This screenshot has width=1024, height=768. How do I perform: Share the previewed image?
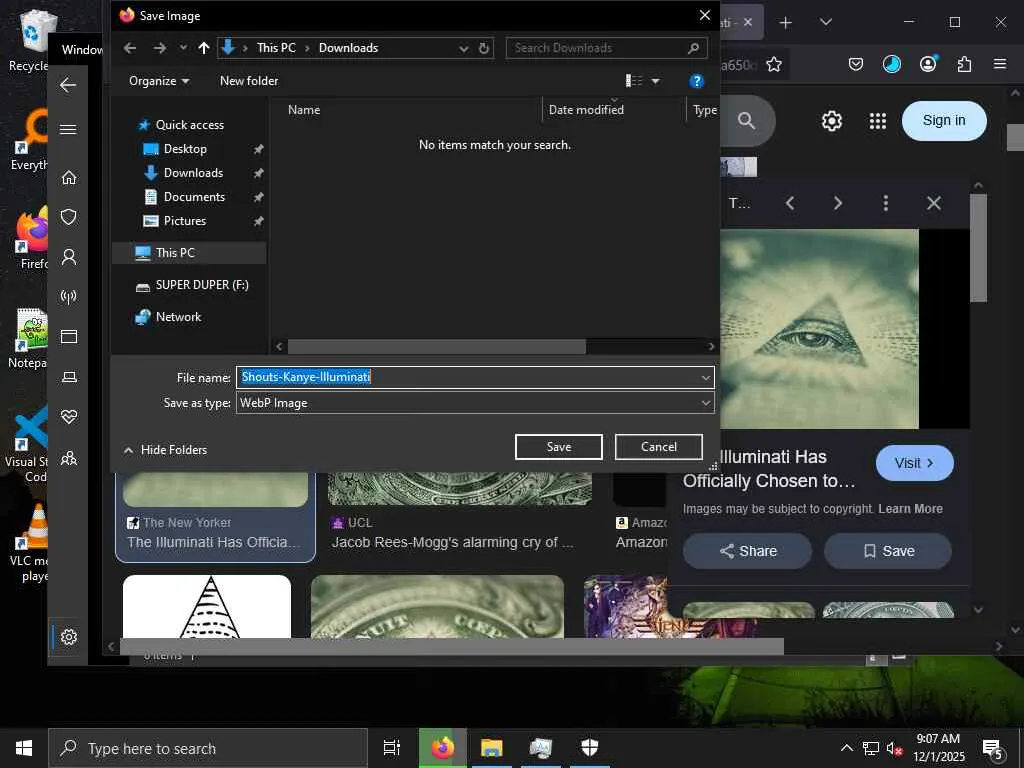(748, 551)
